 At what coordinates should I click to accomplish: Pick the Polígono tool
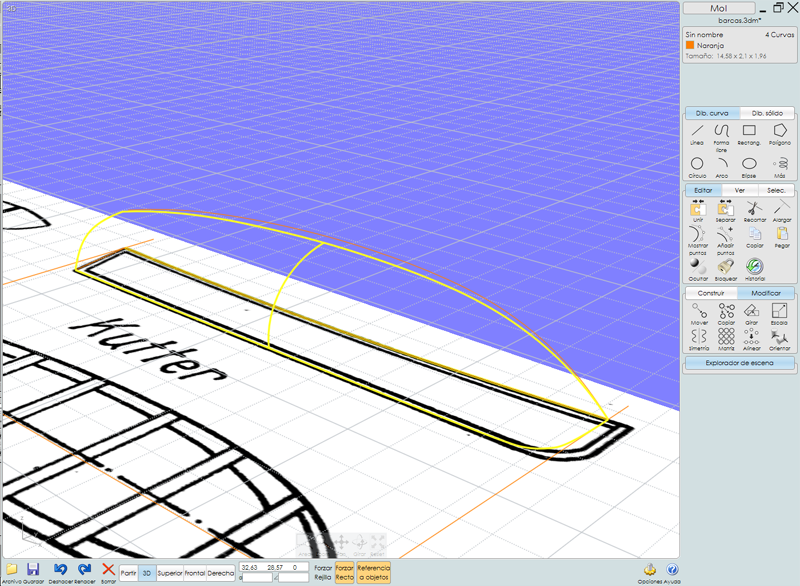click(x=780, y=135)
